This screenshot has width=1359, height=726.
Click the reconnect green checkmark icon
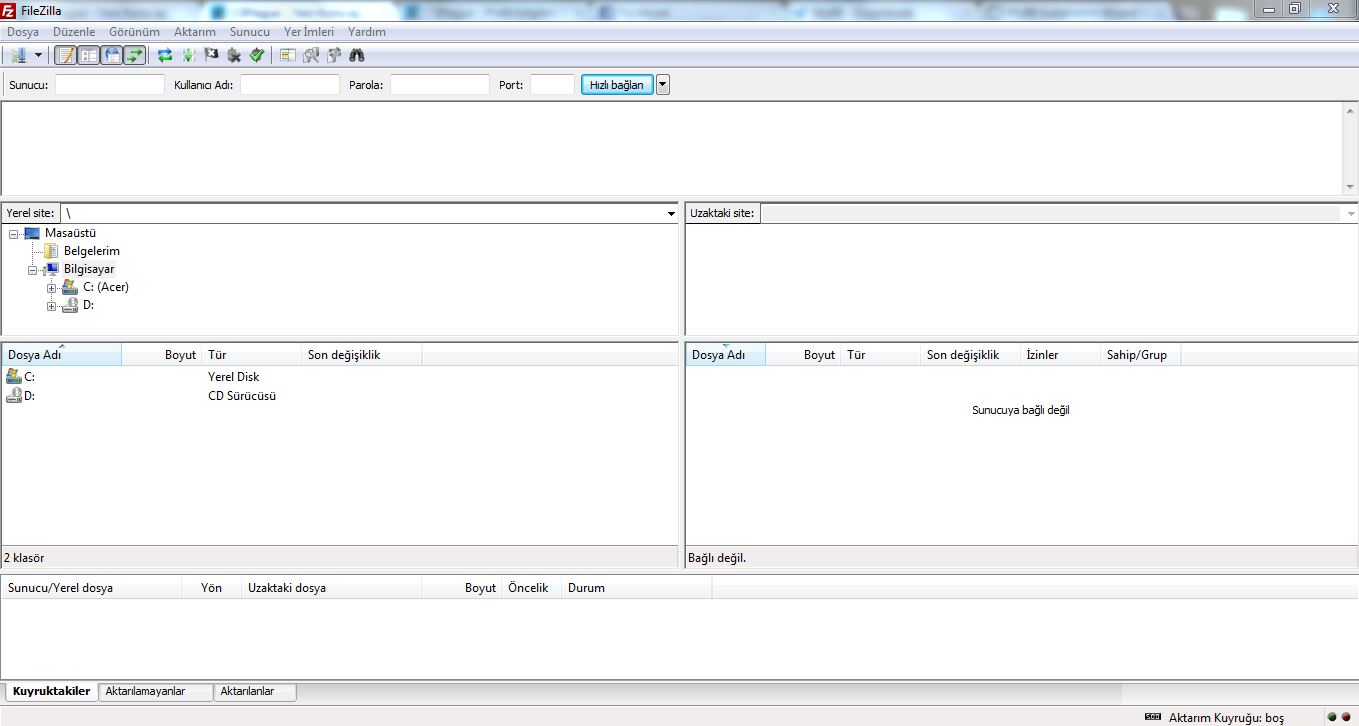257,56
